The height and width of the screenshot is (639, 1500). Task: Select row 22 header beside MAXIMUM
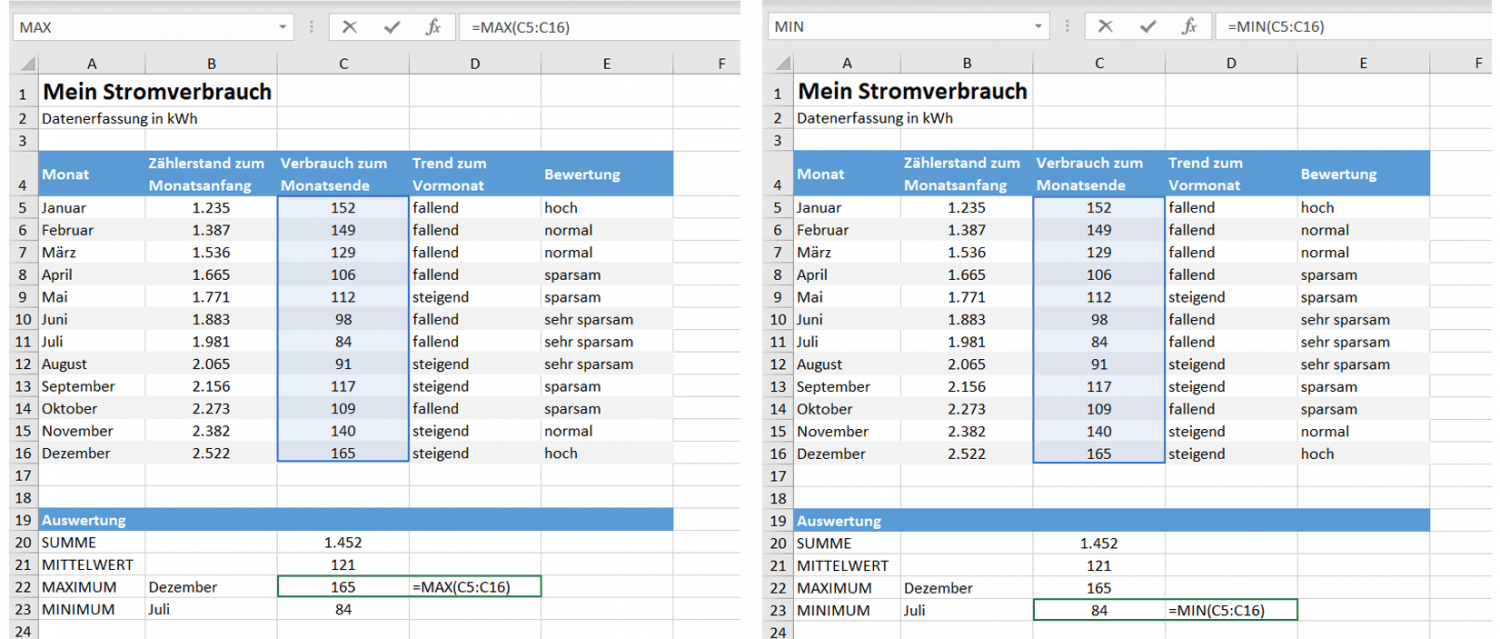24,587
